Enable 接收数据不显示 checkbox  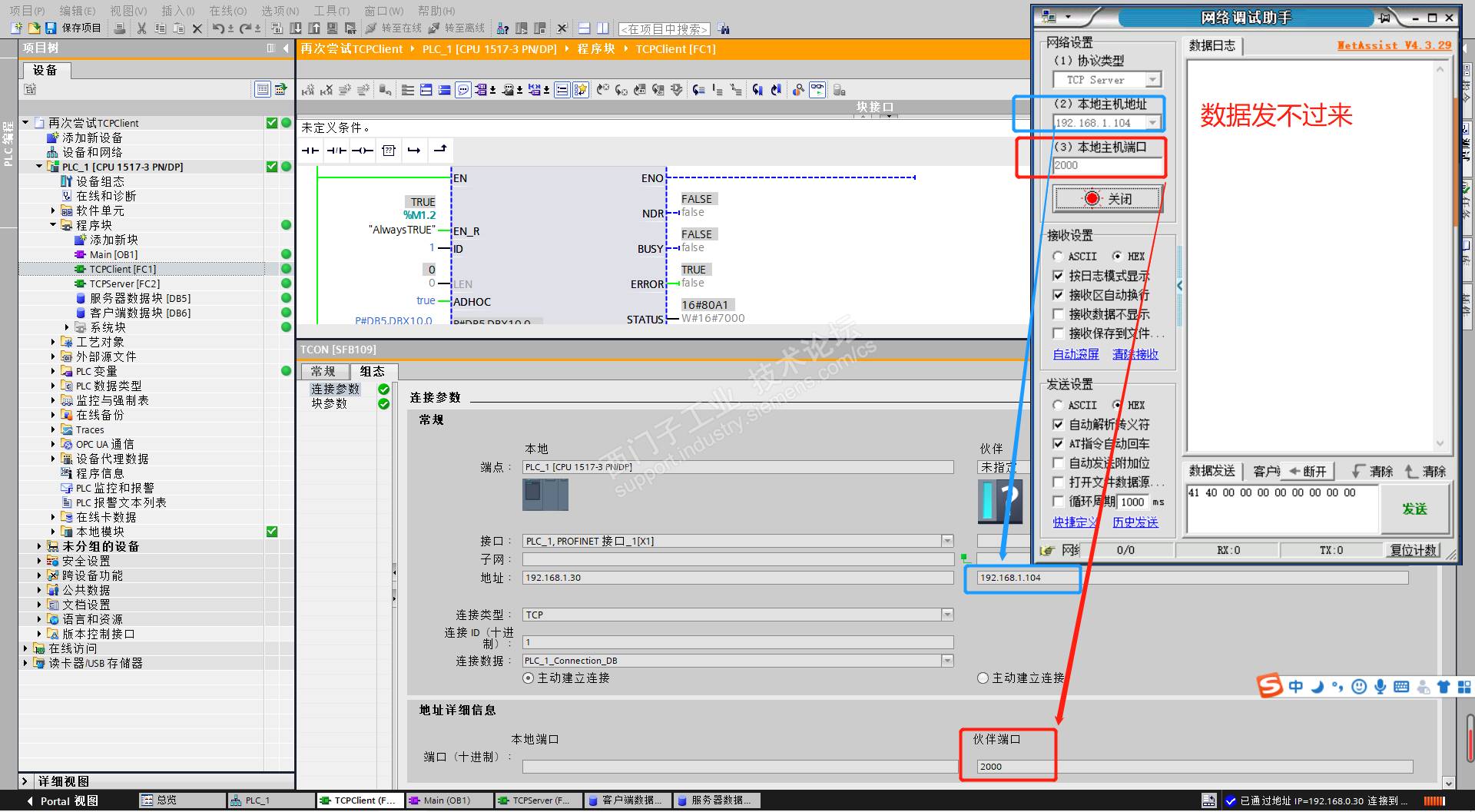coord(1058,314)
